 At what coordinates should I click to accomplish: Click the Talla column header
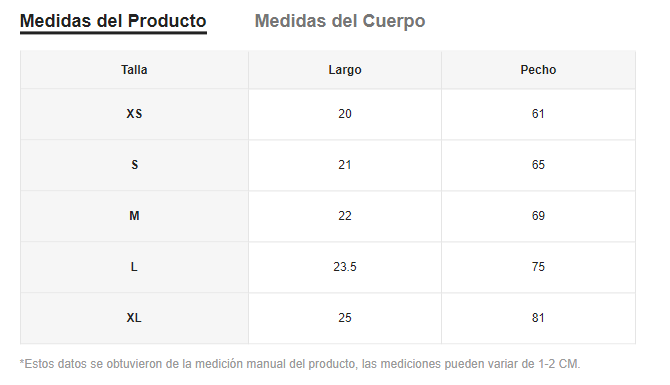click(134, 70)
